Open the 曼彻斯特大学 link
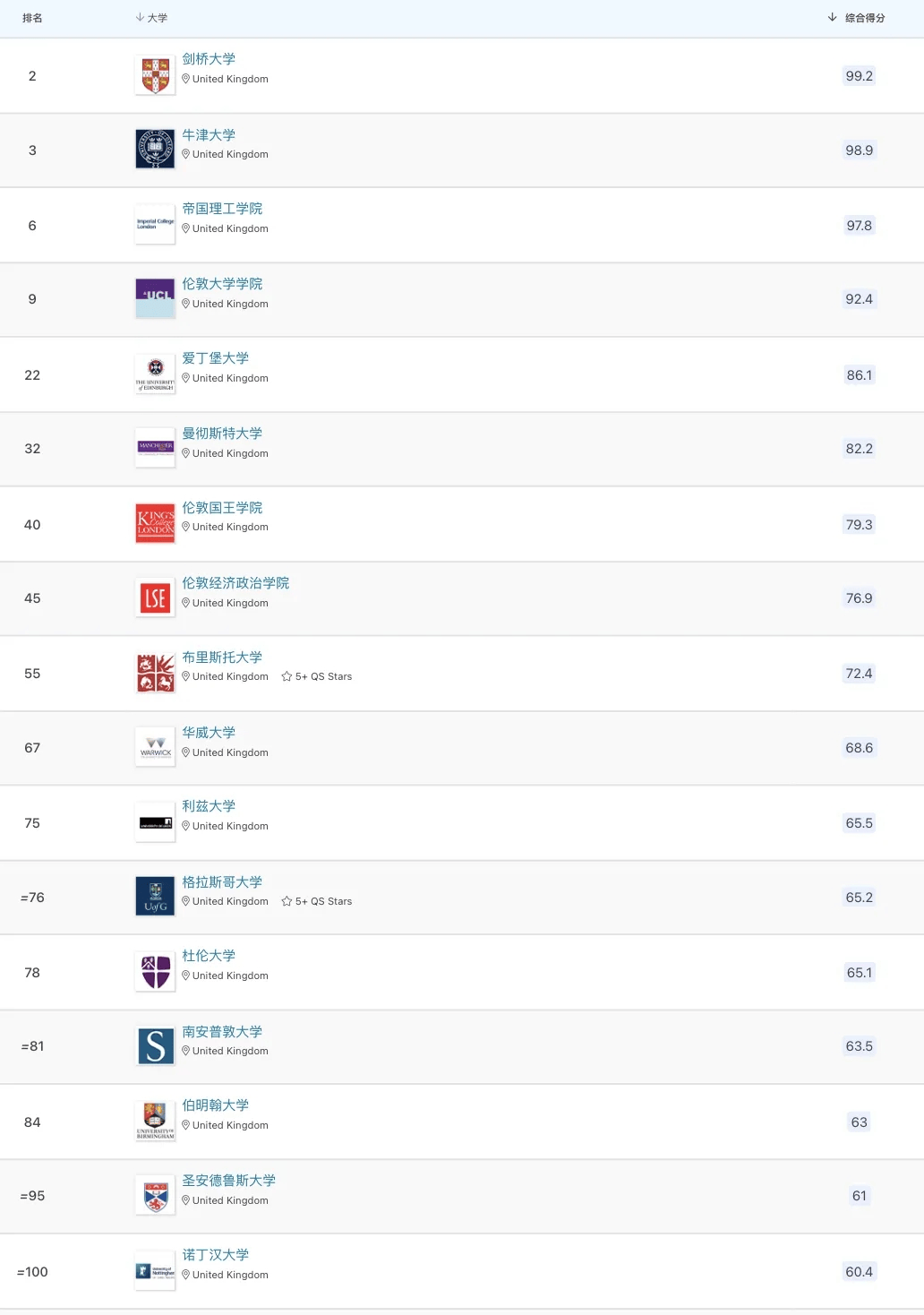The height and width of the screenshot is (1315, 924). (222, 434)
